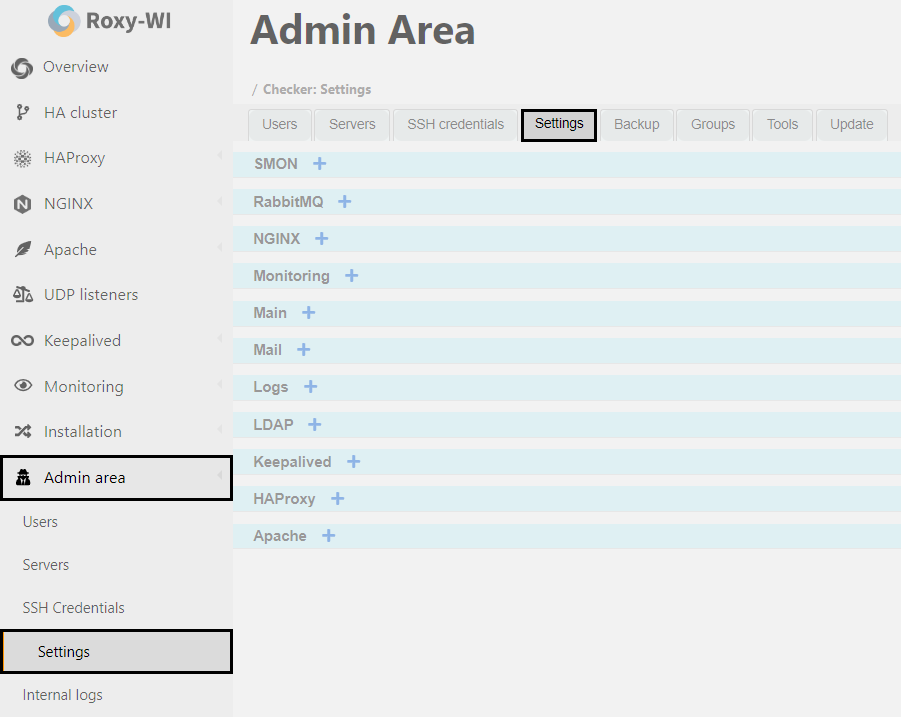The image size is (901, 717).
Task: Open the Groups tab
Action: tap(713, 125)
